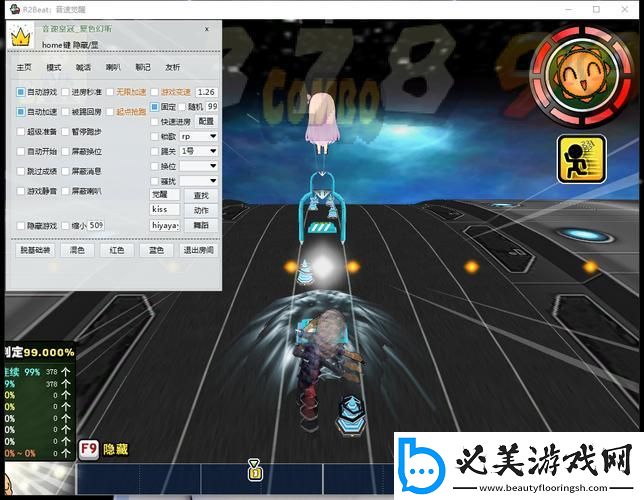Screen dimensions: 644x500
Task: Activate the yellow running man speed icon
Action: point(576,157)
